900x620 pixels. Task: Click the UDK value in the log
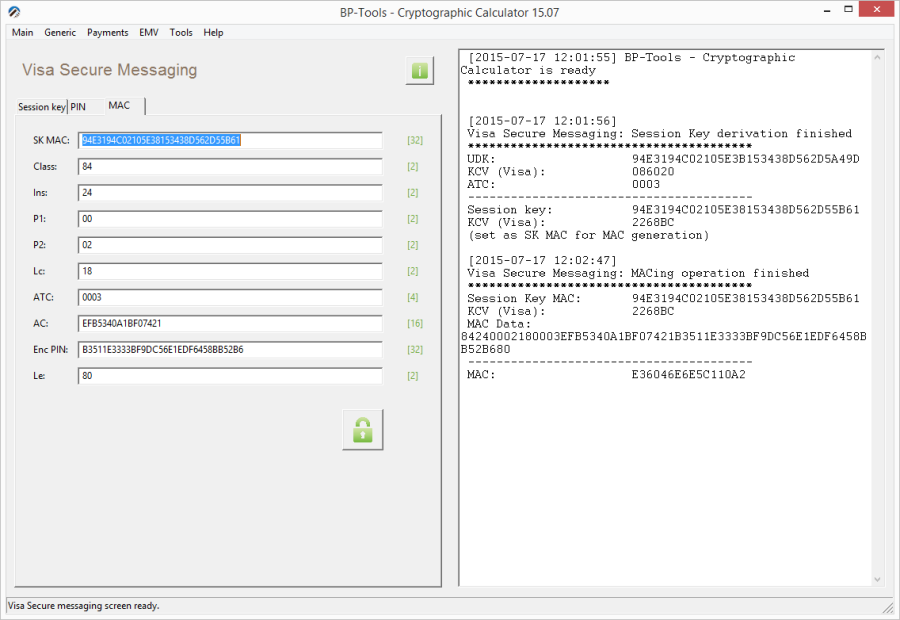[746, 159]
